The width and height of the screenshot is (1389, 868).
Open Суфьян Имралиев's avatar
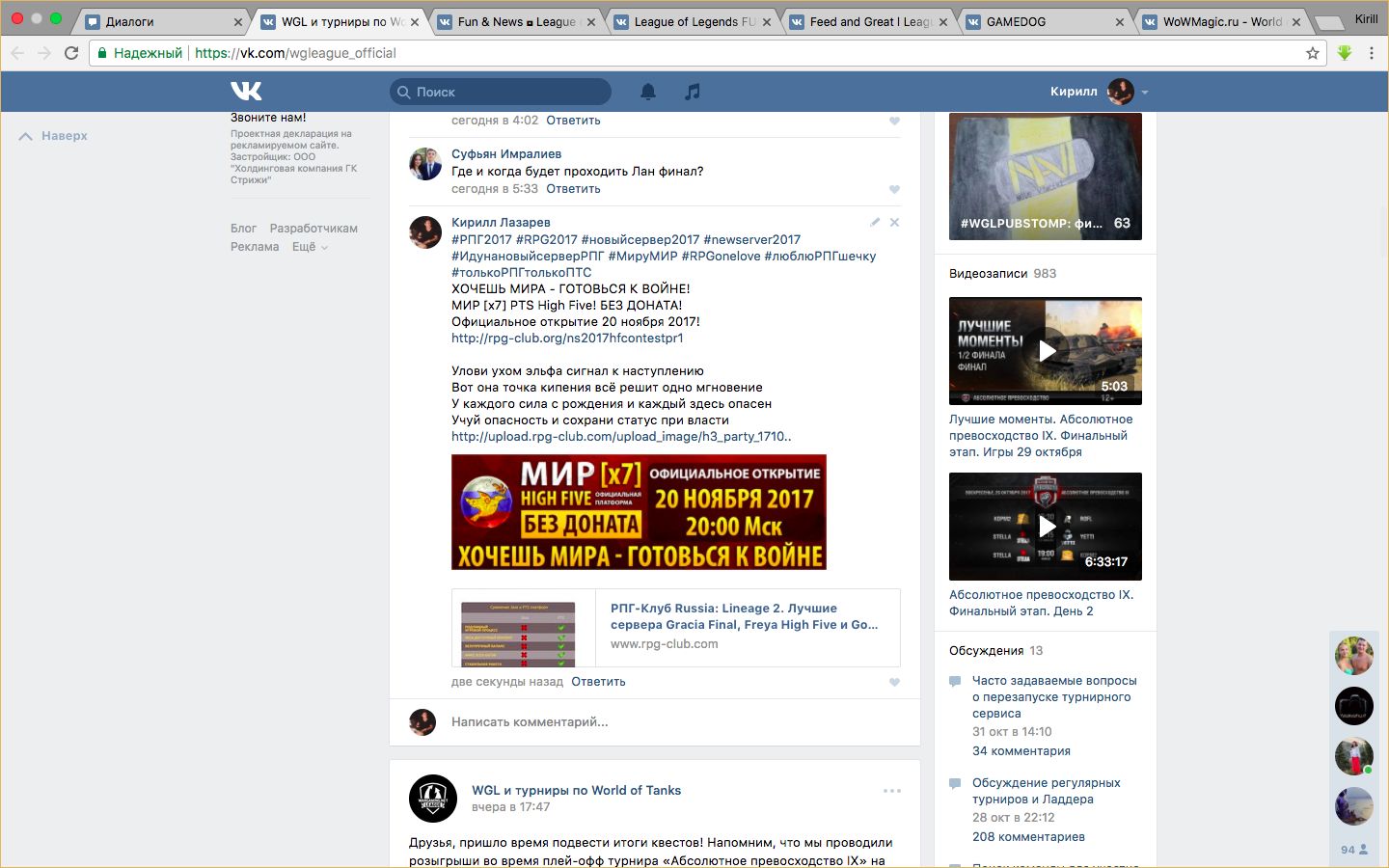[x=425, y=164]
